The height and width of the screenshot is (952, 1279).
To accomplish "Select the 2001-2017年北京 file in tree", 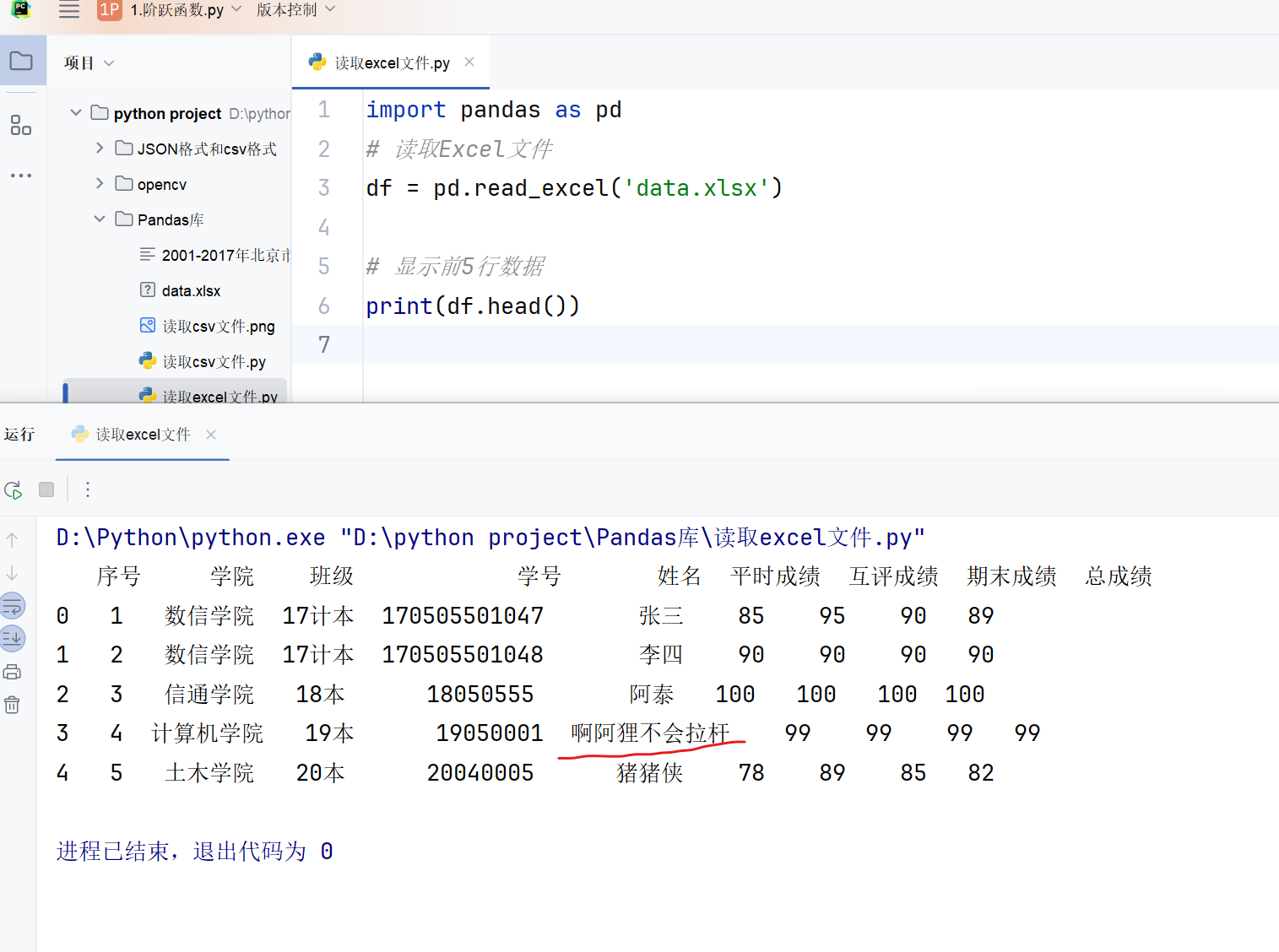I will tap(225, 255).
